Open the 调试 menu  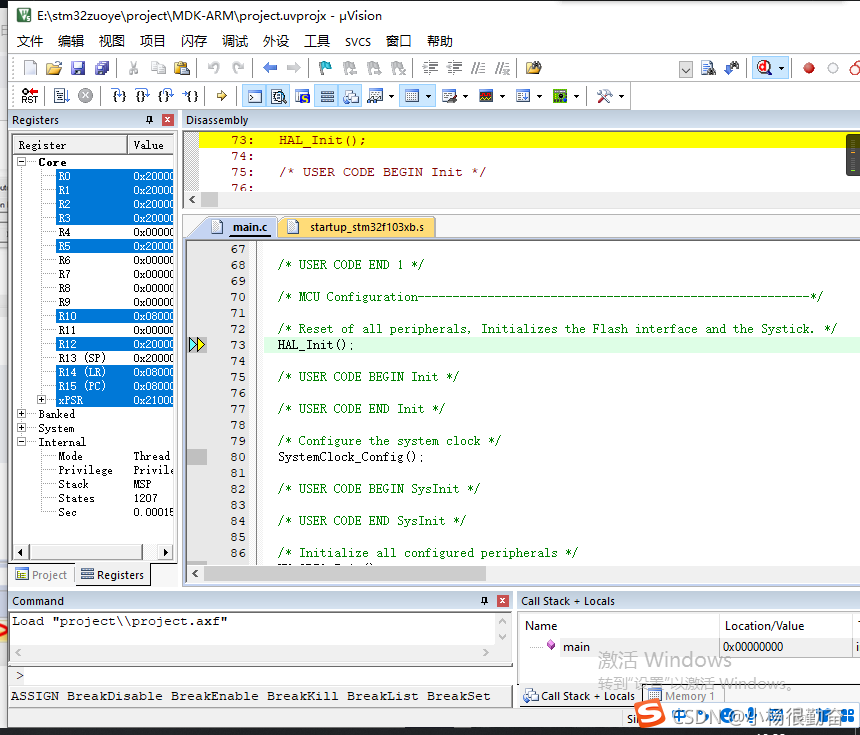[x=235, y=41]
